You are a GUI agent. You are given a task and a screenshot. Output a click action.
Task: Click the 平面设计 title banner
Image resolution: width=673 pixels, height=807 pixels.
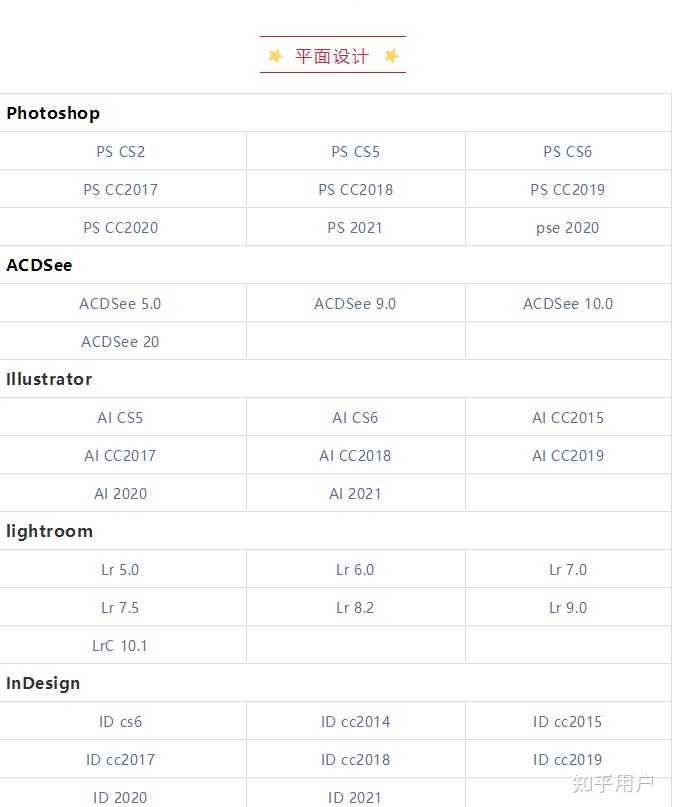click(x=333, y=55)
